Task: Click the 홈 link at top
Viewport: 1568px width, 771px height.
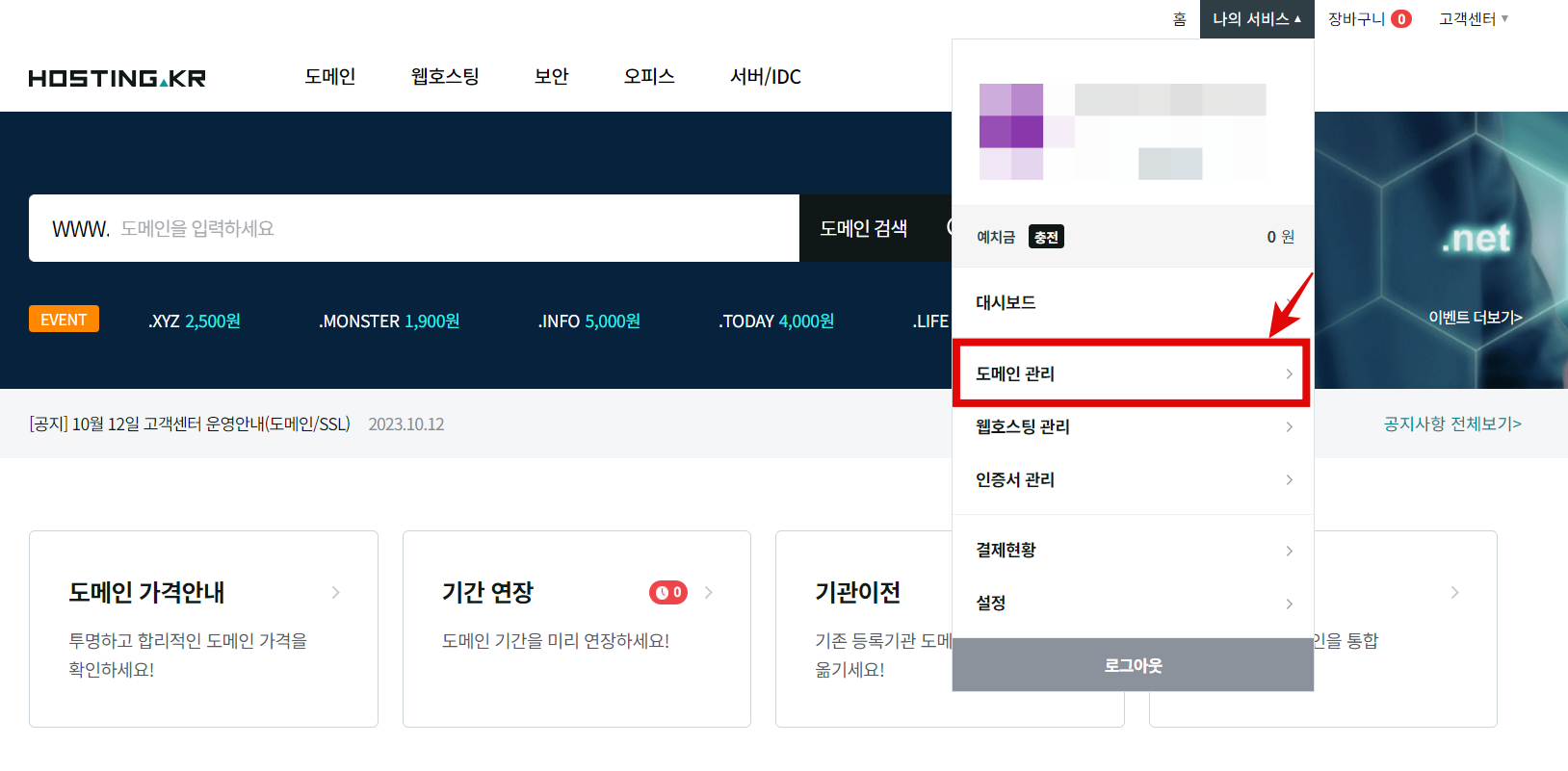Action: 1180,19
